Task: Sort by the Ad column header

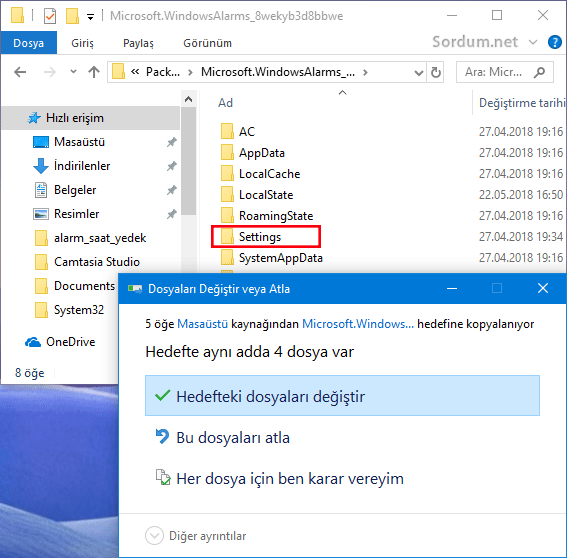Action: [225, 103]
